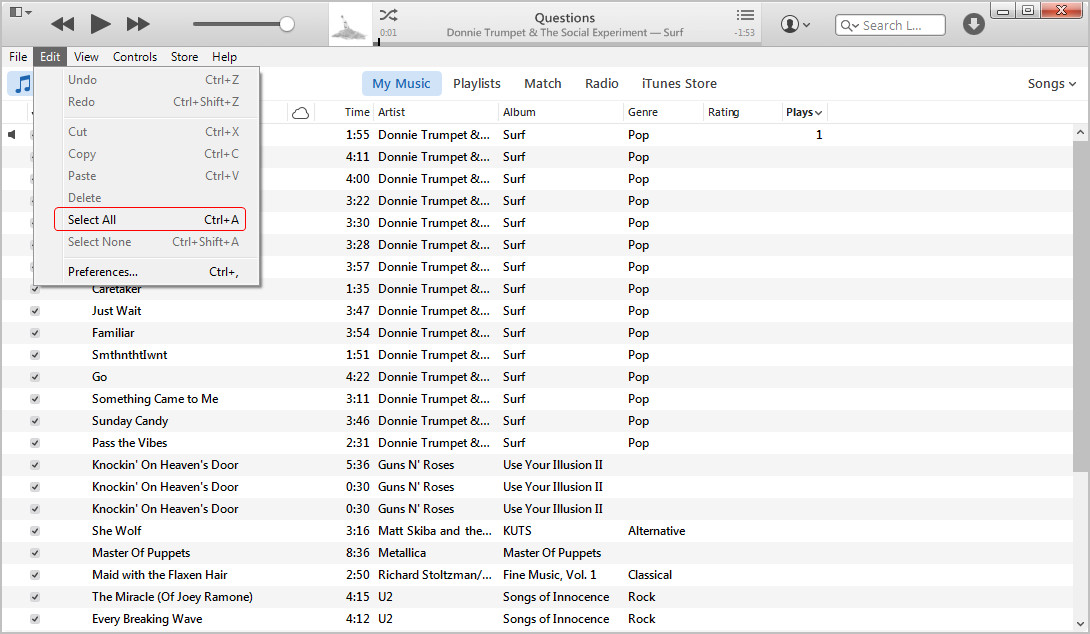Skip ahead with the fast-forward button
The image size is (1090, 634).
[138, 24]
